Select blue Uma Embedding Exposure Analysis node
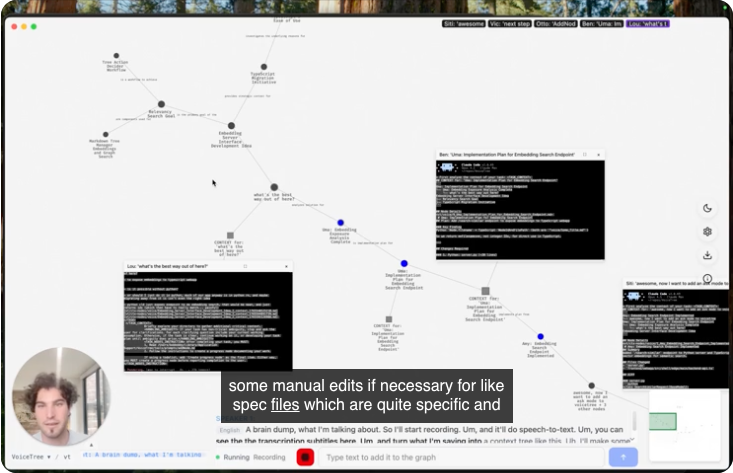The image size is (733, 473). [x=340, y=222]
